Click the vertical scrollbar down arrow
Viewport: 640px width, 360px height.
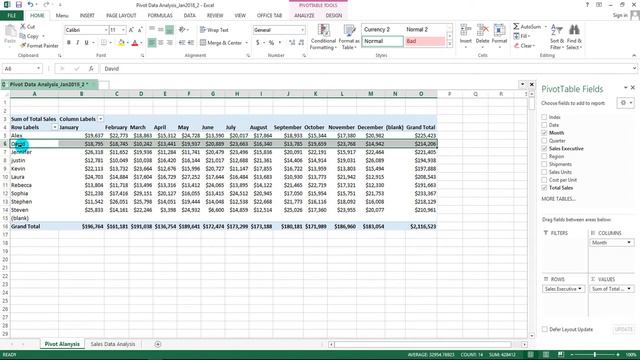point(532,336)
